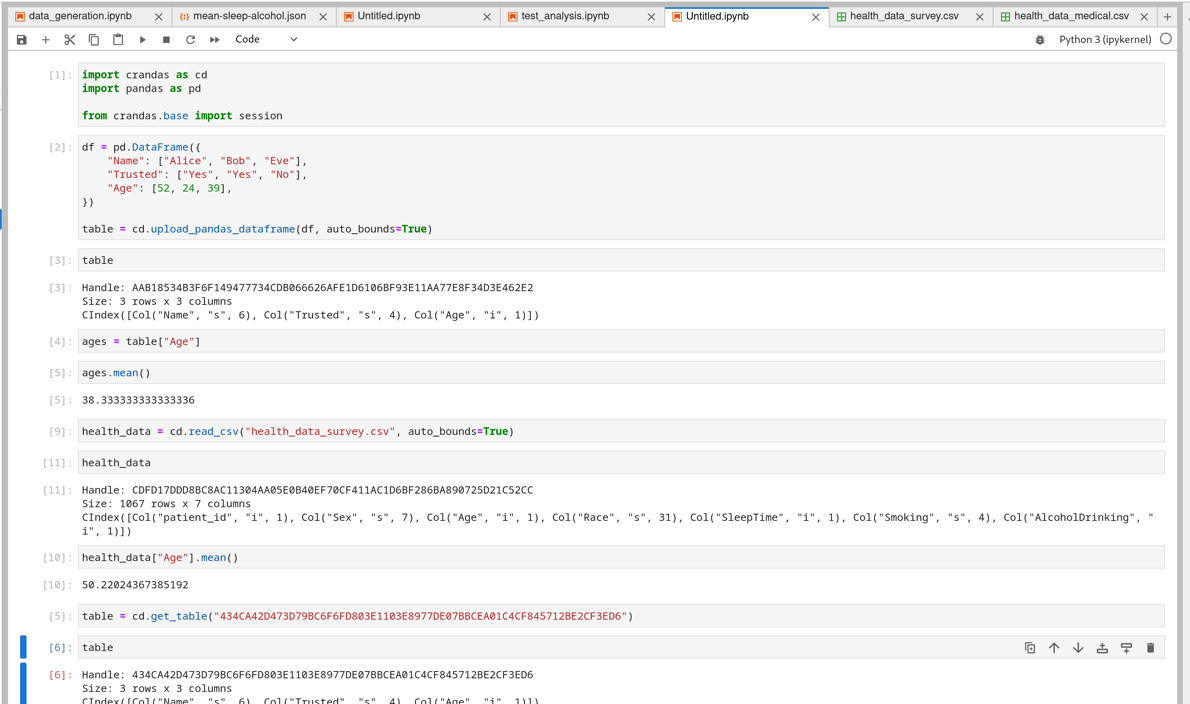Run the selected notebook cell
The height and width of the screenshot is (704, 1190).
pos(140,39)
